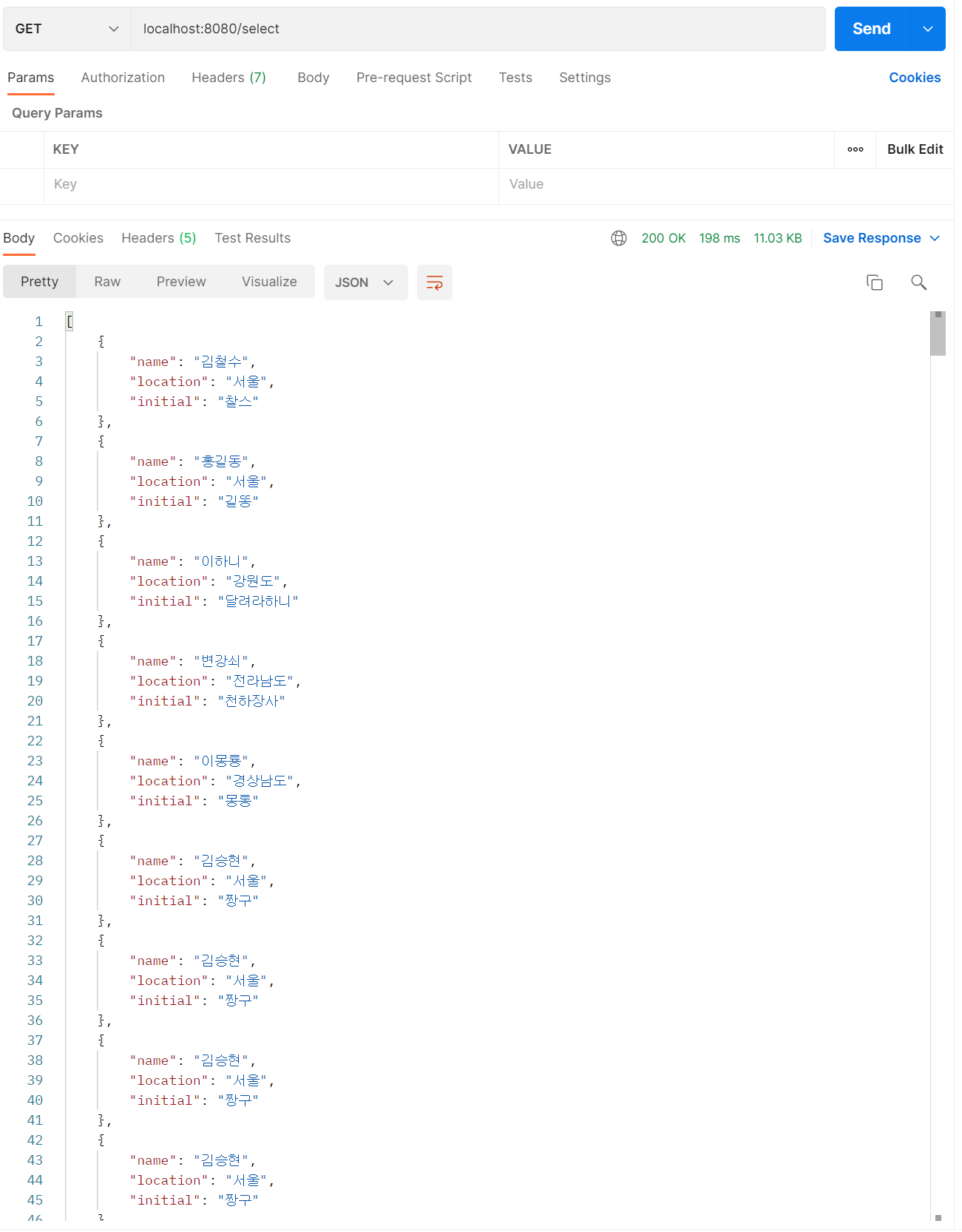Click line number 13 in gutter
The height and width of the screenshot is (1232, 962).
[35, 561]
